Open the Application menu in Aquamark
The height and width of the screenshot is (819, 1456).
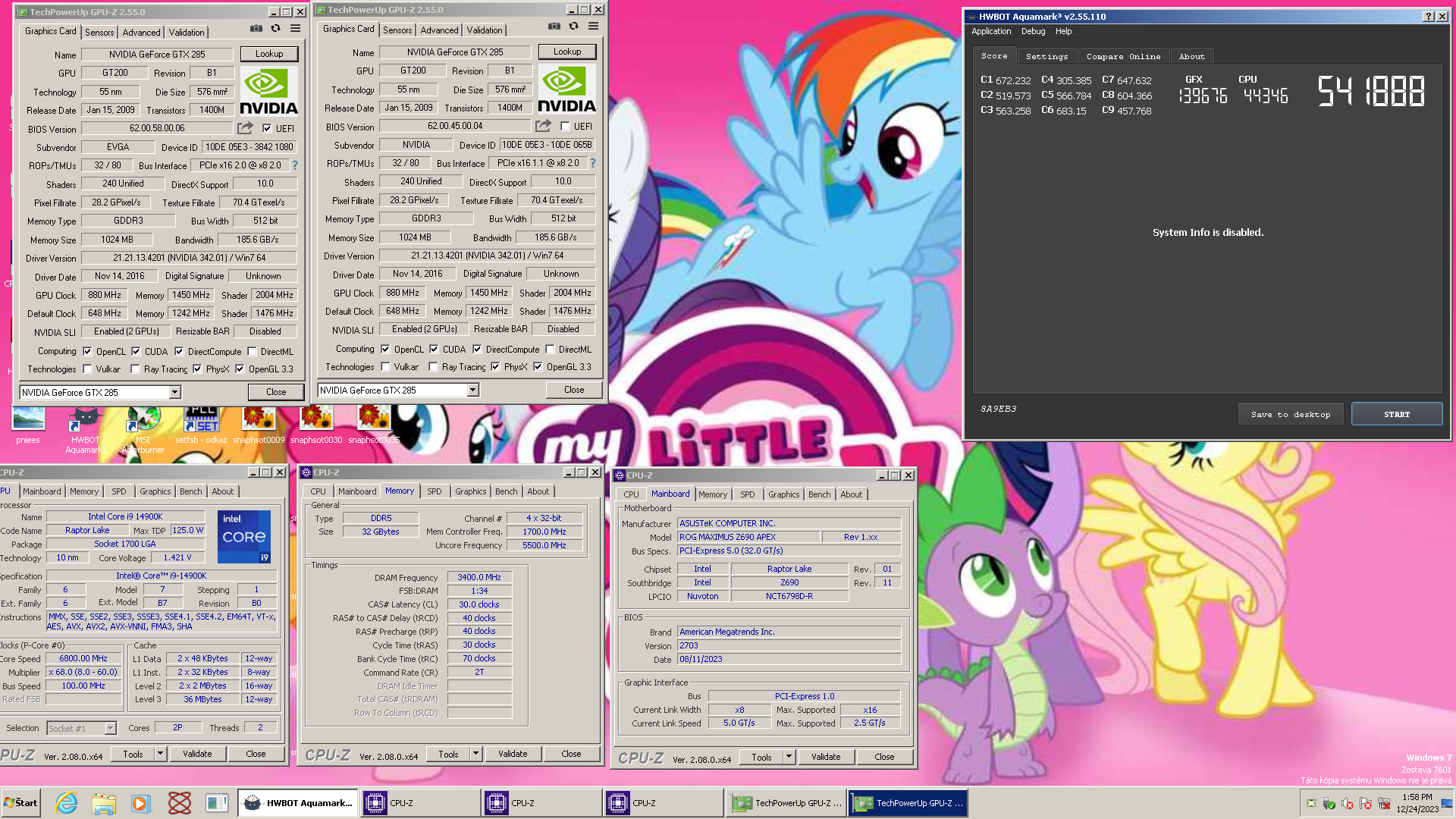tap(991, 31)
